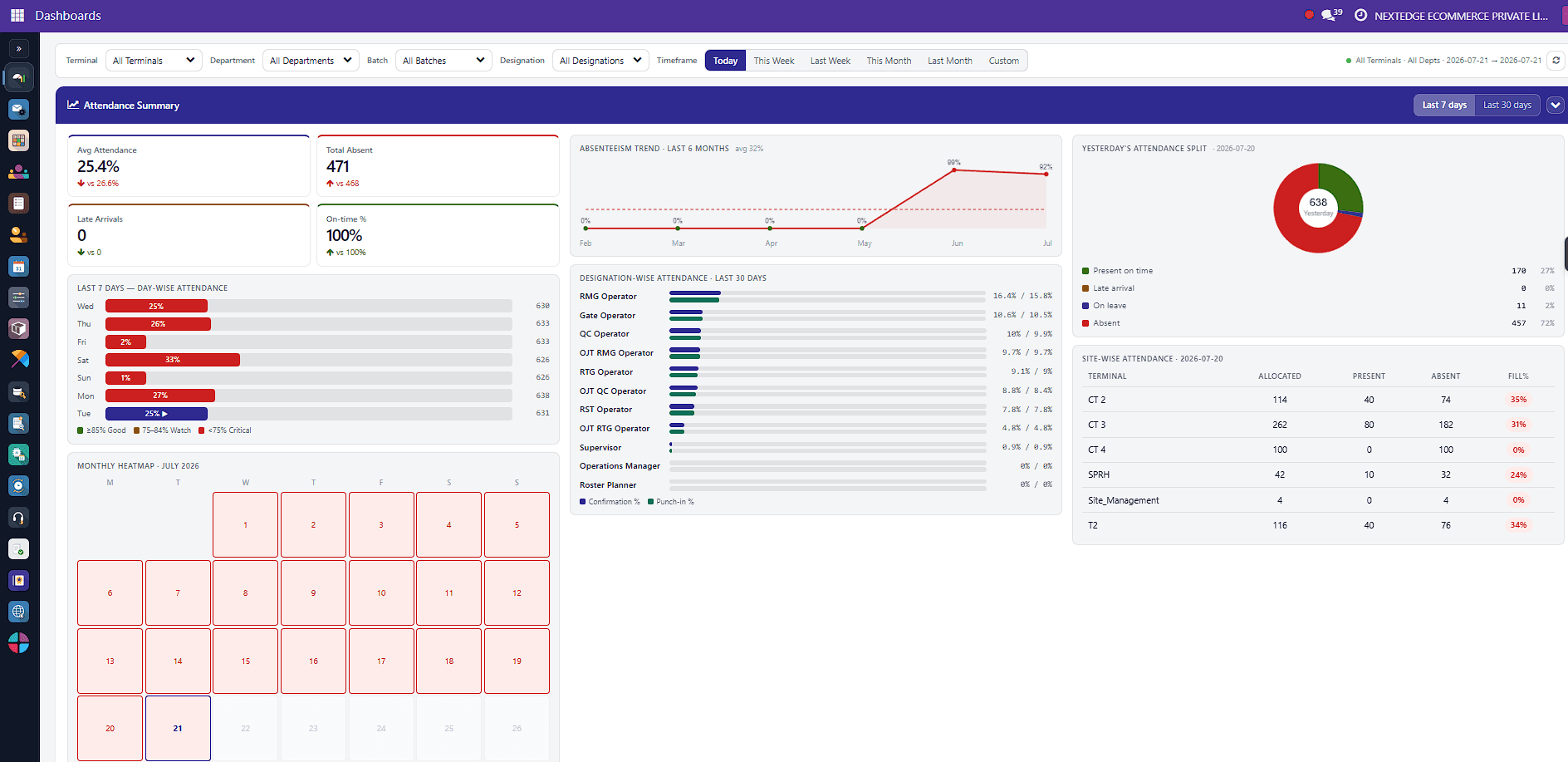
Task: Click the FILL% column header
Action: [x=1518, y=376]
